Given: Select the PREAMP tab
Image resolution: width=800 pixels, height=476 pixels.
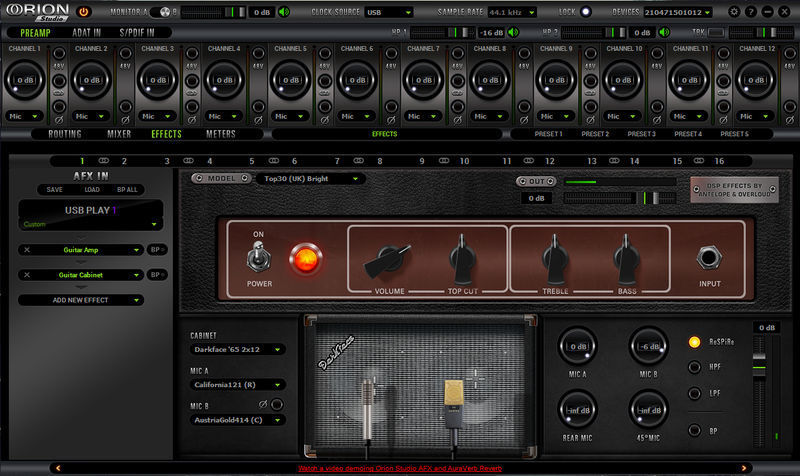Looking at the screenshot, I should (x=35, y=33).
